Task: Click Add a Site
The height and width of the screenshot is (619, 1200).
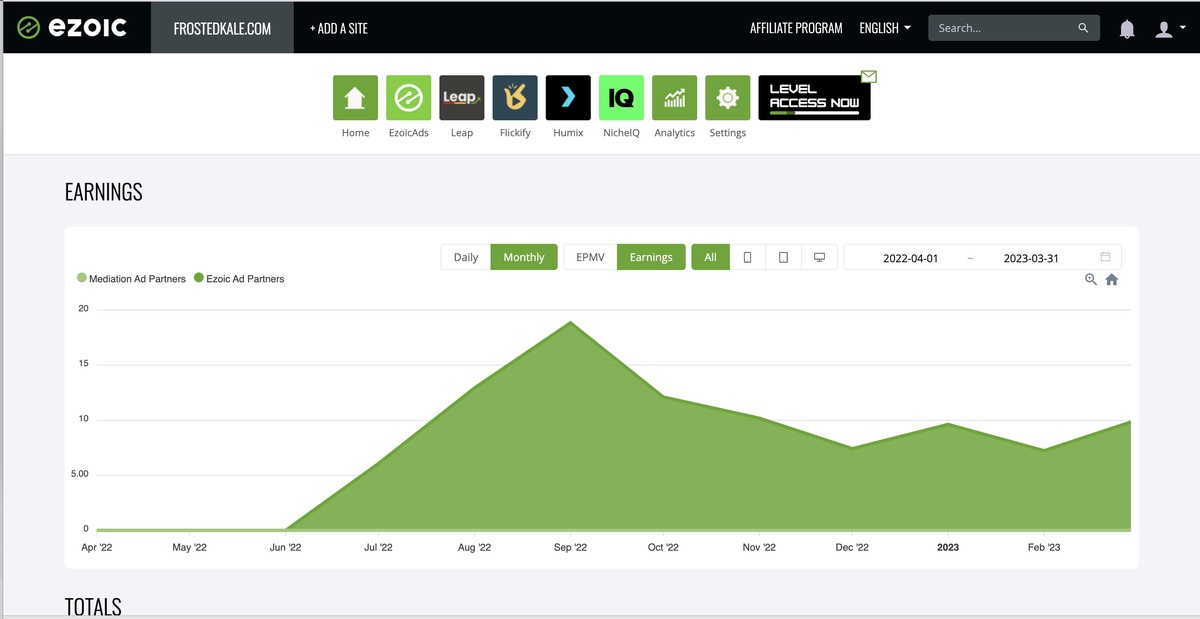Action: tap(339, 28)
